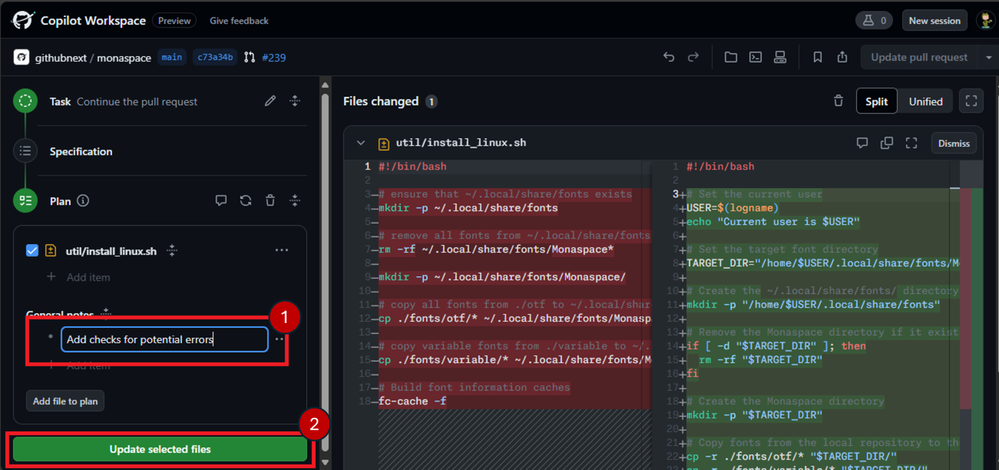This screenshot has width=999, height=470.
Task: Click Give feedback link
Action: click(x=239, y=20)
